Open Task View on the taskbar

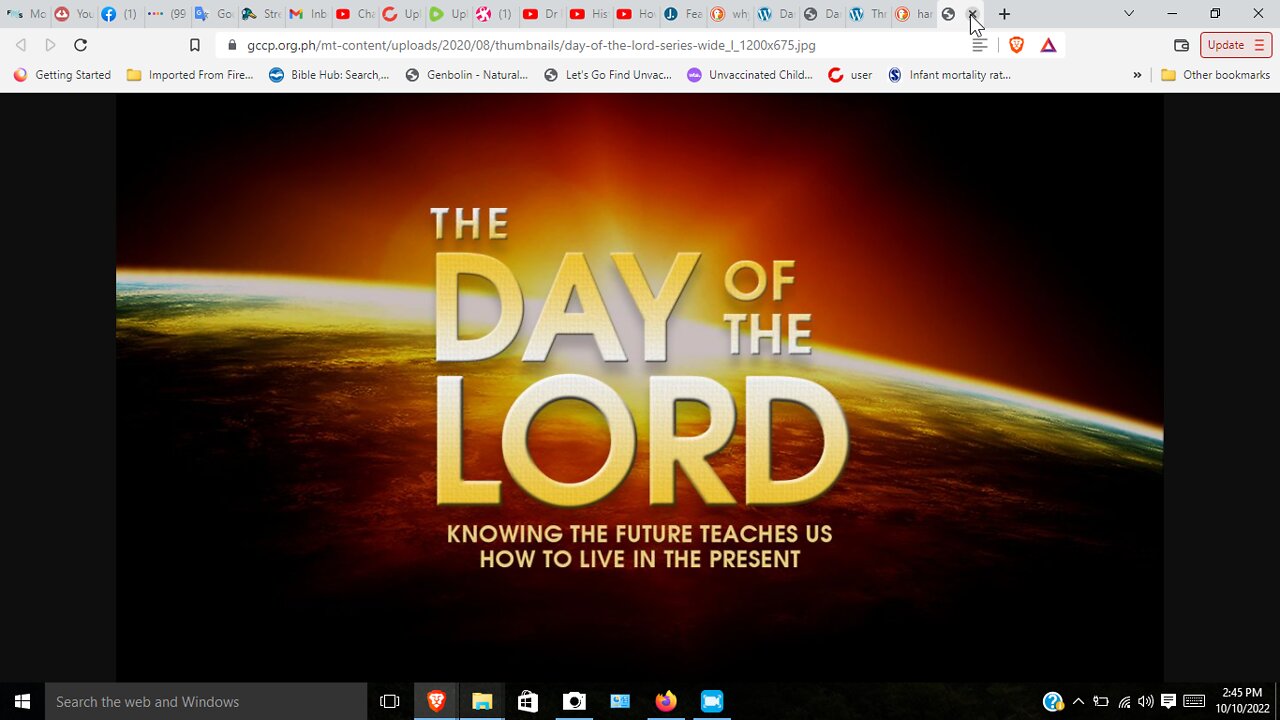(x=390, y=701)
